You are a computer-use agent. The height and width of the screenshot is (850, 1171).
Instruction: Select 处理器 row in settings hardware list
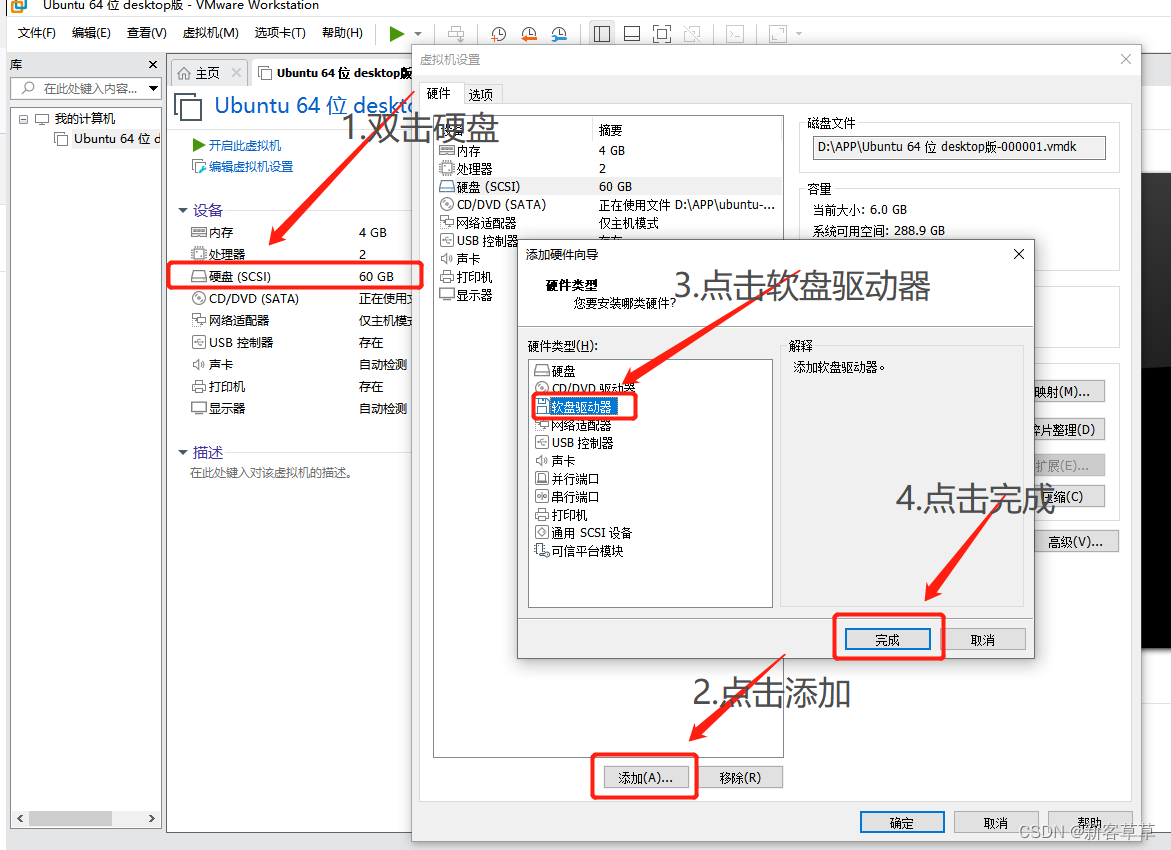tap(609, 169)
